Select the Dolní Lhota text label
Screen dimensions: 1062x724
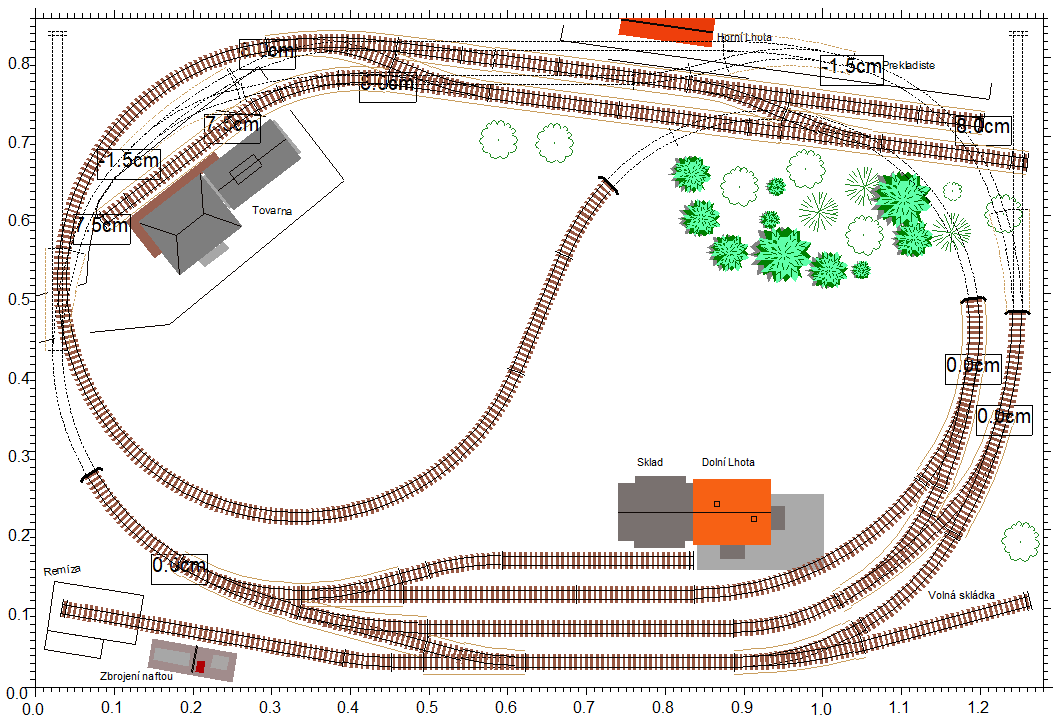[728, 462]
